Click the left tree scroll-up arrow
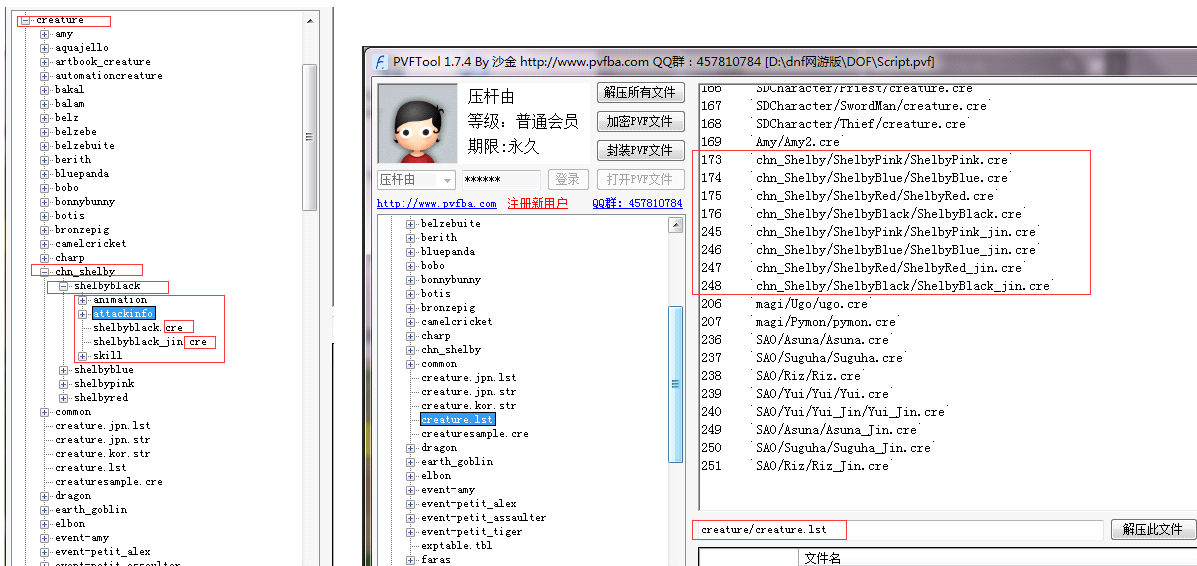The width and height of the screenshot is (1197, 566). click(309, 21)
